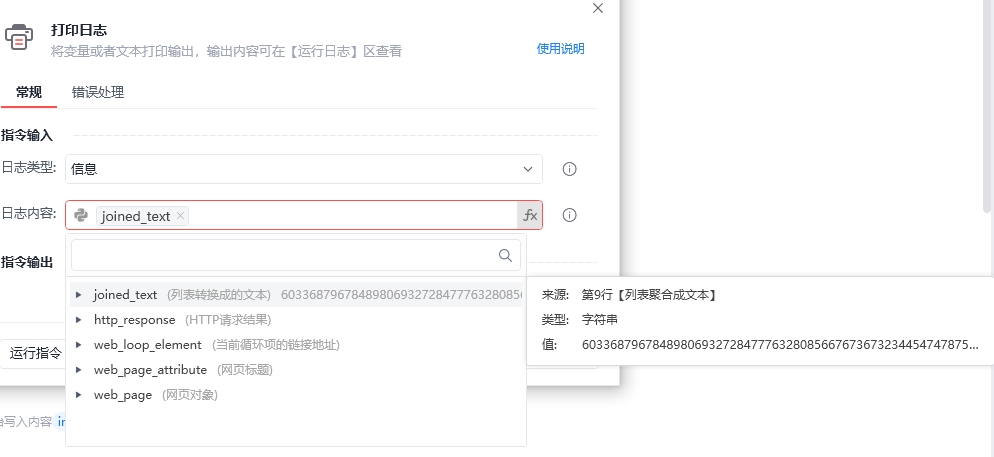Remove the joined_text tag with its x

(181, 216)
